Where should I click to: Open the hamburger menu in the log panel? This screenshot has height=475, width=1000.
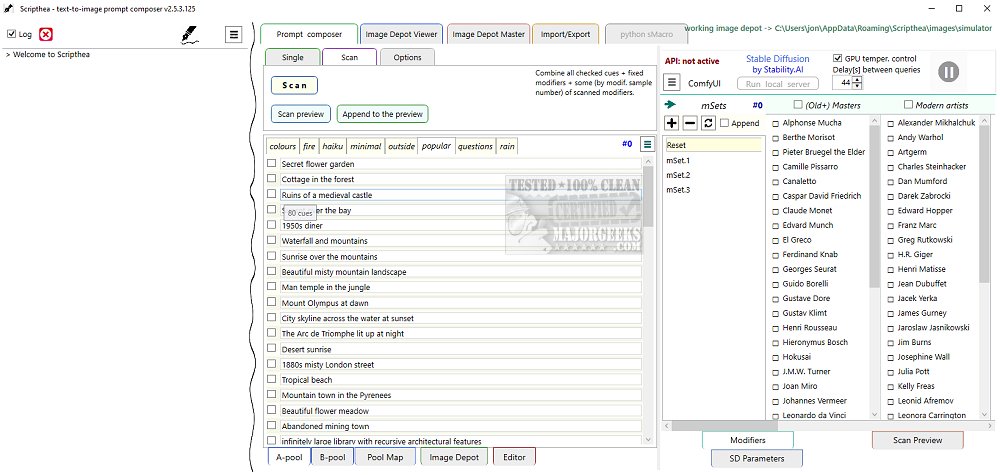234,34
